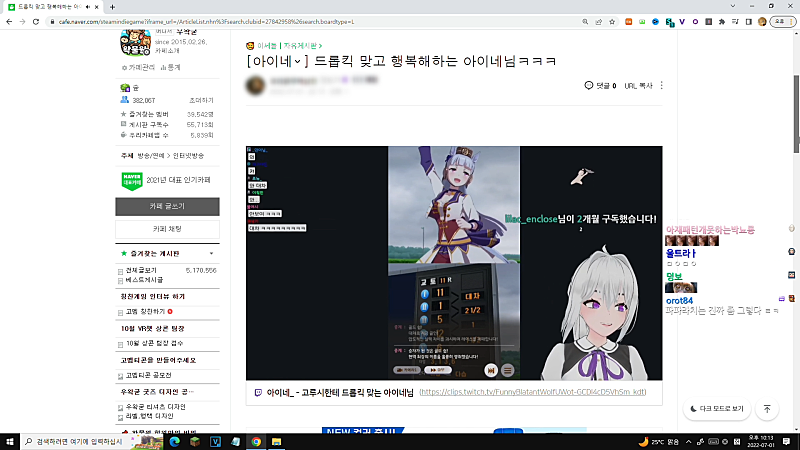
Task: Toggle 다크 모드로 보기 dark mode
Action: 717,409
